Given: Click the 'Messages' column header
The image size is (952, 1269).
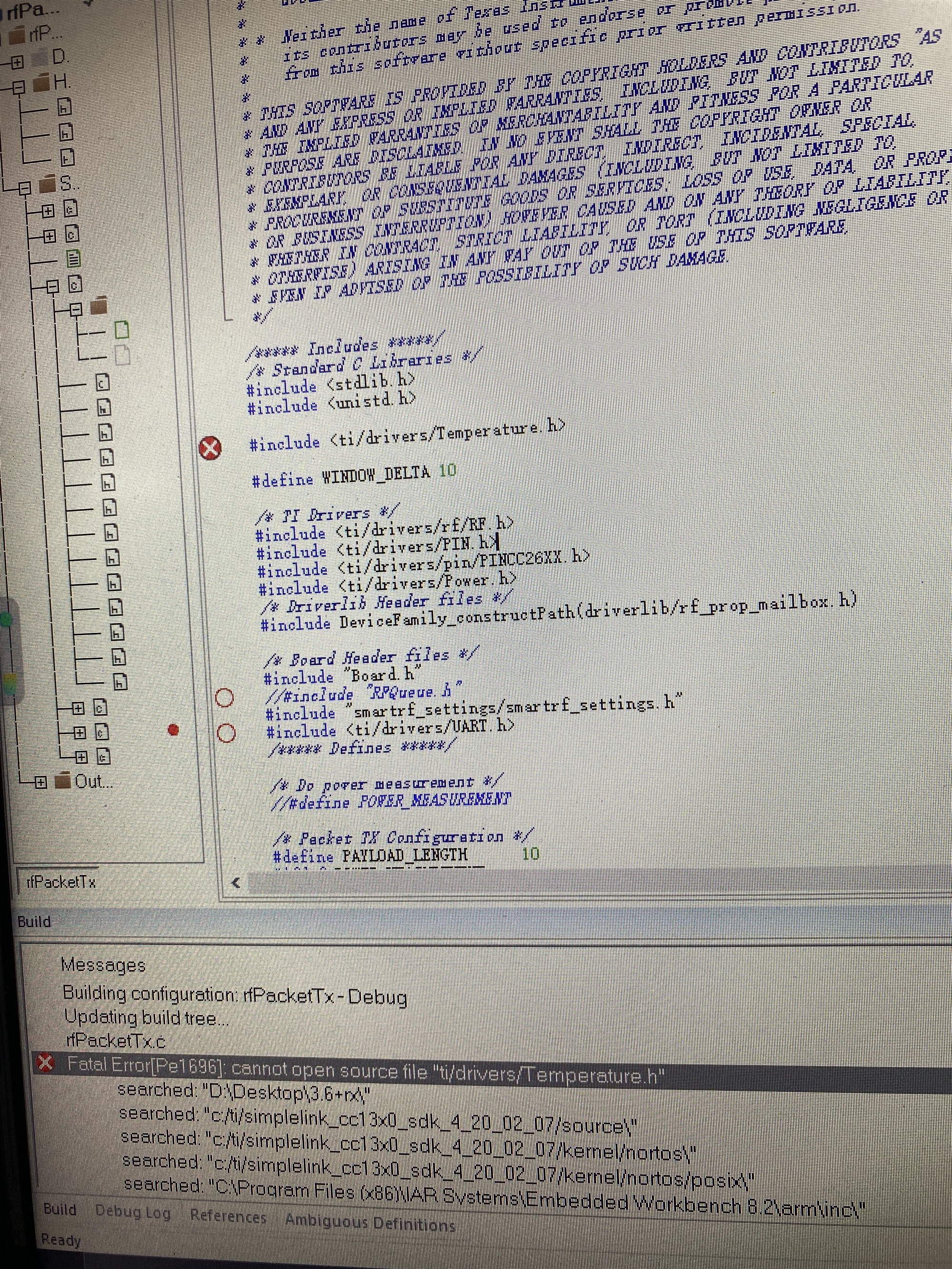Looking at the screenshot, I should coord(103,965).
